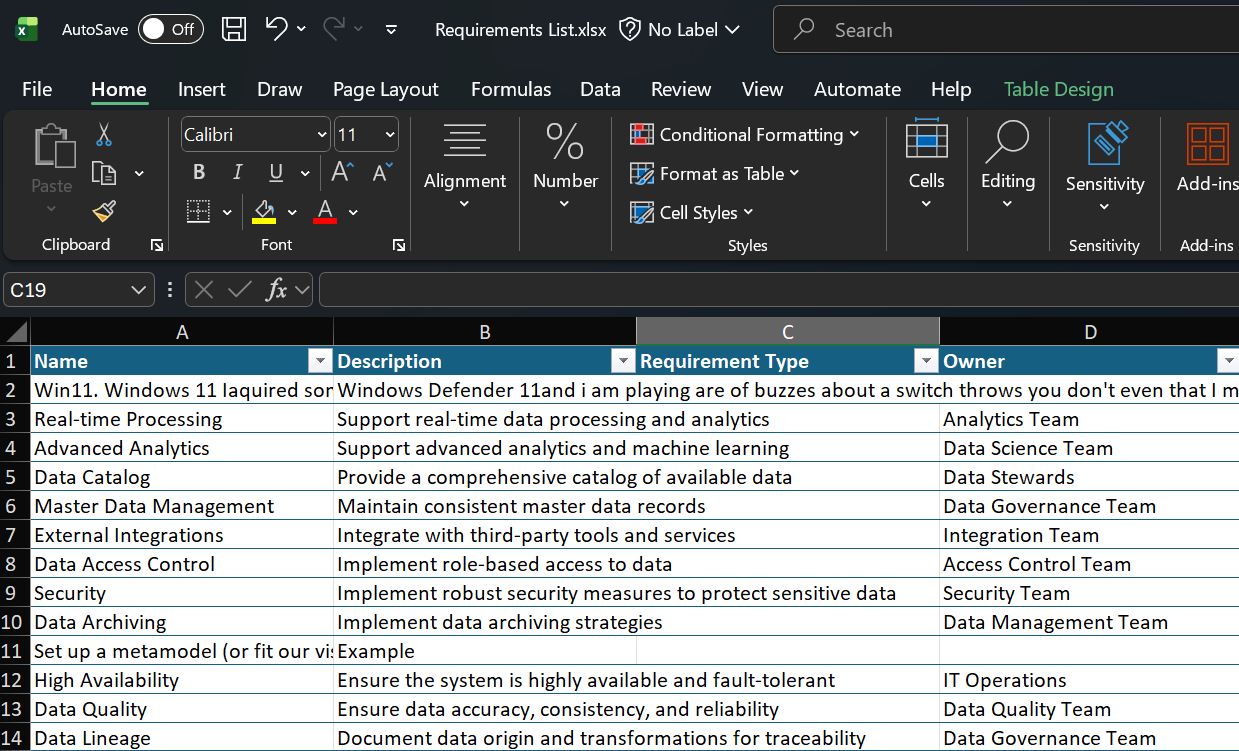
Task: Open the File menu
Action: (x=37, y=89)
